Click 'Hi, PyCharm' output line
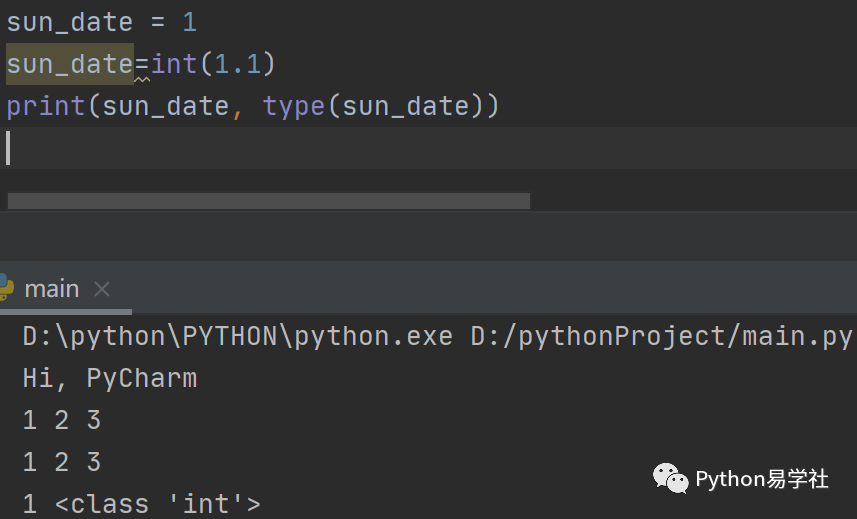The width and height of the screenshot is (857, 519). pyautogui.click(x=109, y=378)
